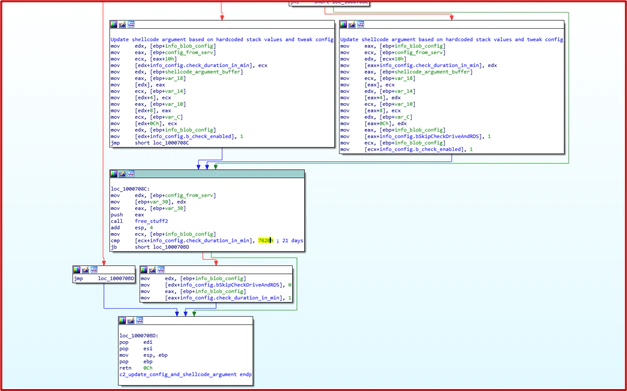Click edit comment icon of block zeroing bSkipCheckDriveAndRDS
Image resolution: width=627 pixels, height=391 pixels.
152,270
